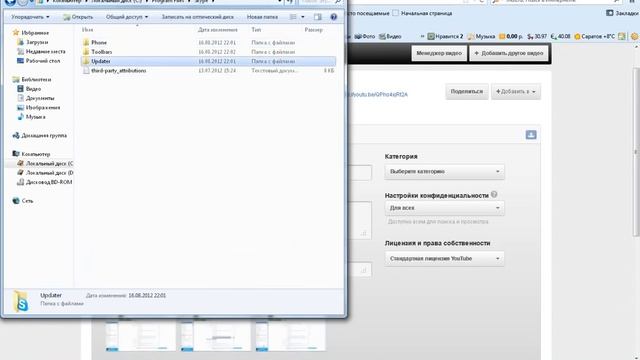Open Загрузки in Explorer favorites
The width and height of the screenshot is (640, 360).
point(37,42)
